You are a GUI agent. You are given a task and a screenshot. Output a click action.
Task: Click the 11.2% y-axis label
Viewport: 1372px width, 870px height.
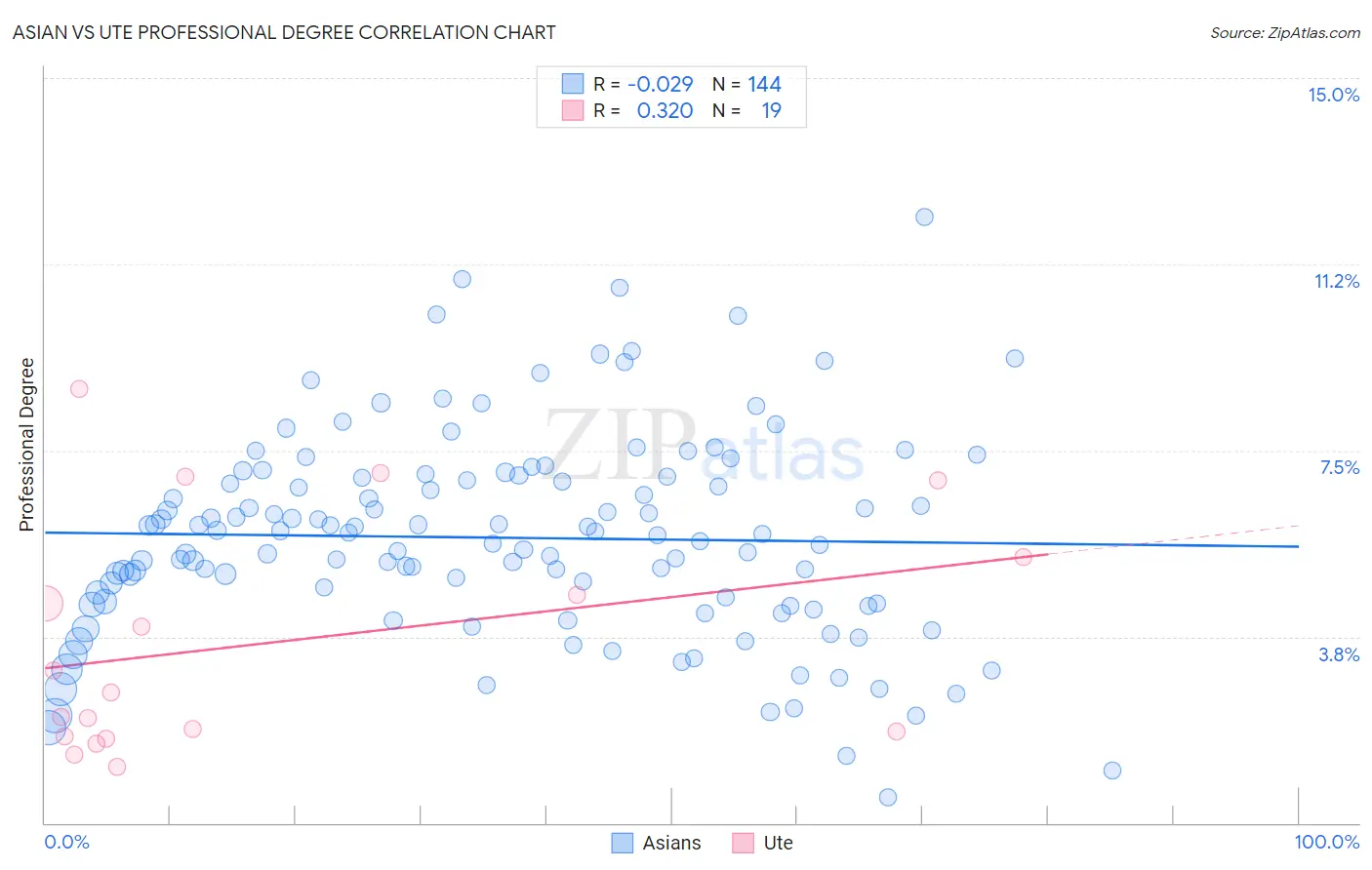coord(1336,281)
